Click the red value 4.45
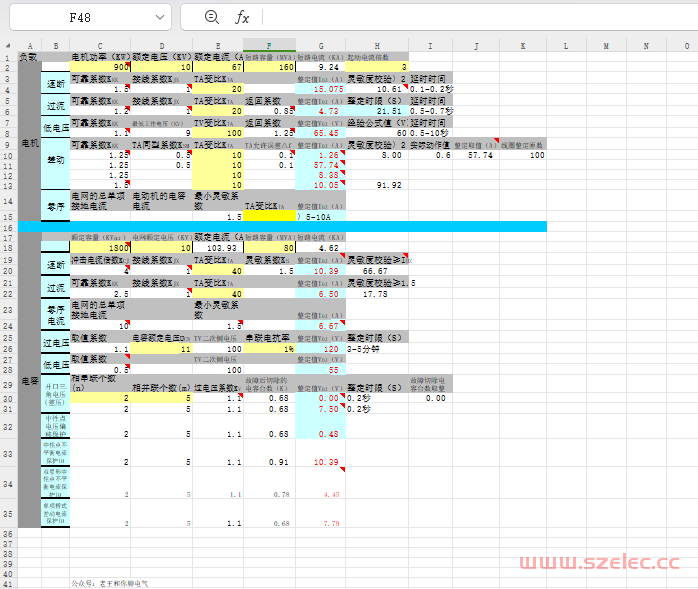The image size is (698, 589). 321,483
